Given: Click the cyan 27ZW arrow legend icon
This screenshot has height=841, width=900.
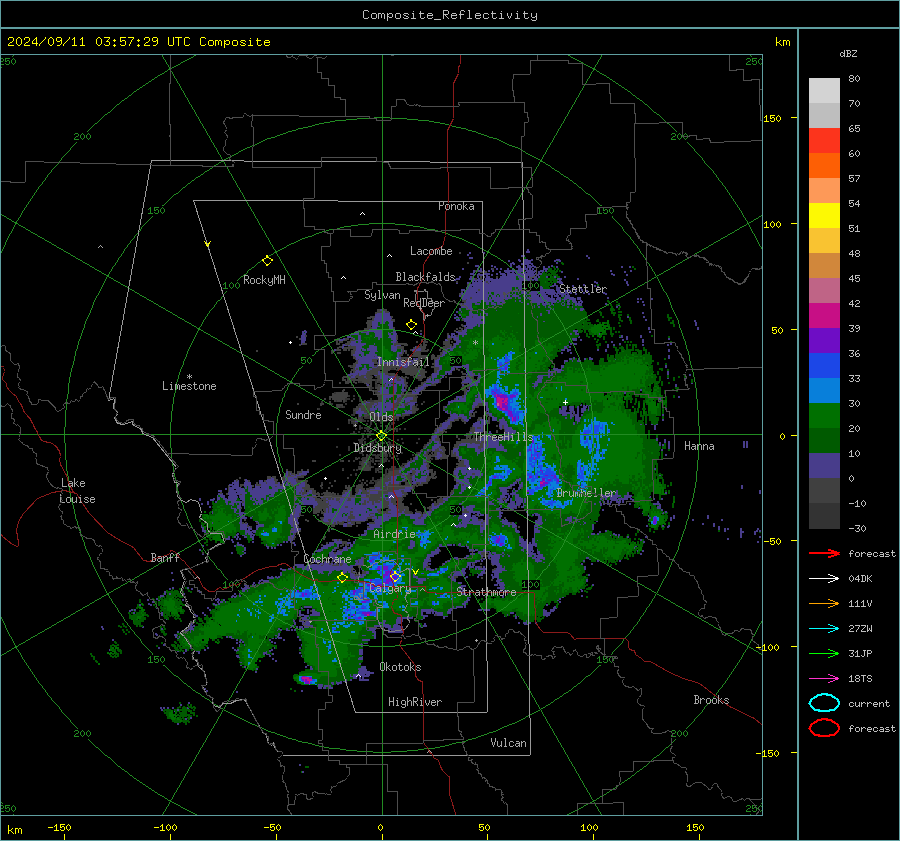Looking at the screenshot, I should pos(824,629).
